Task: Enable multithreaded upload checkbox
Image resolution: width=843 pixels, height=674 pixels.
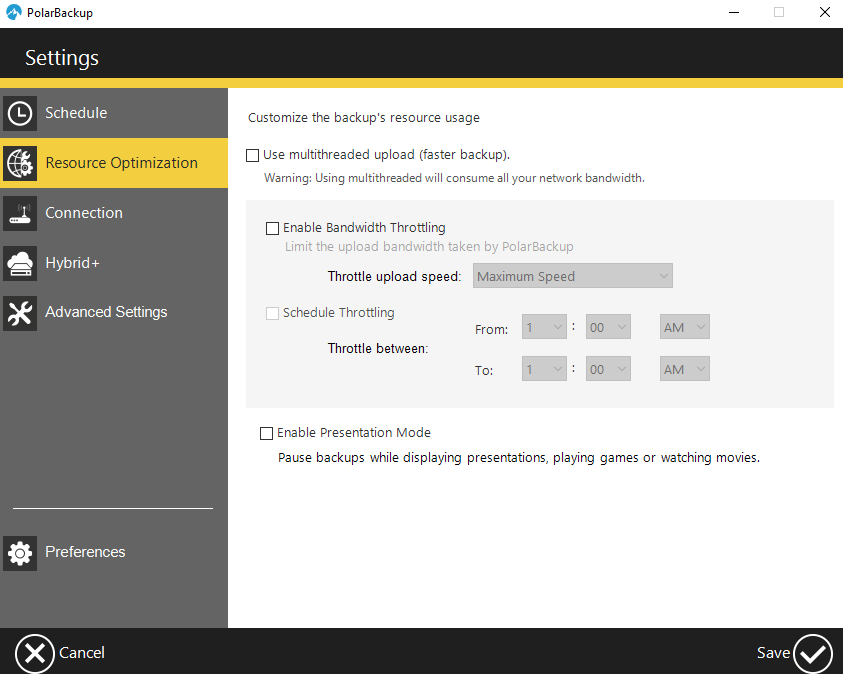Action: [252, 155]
